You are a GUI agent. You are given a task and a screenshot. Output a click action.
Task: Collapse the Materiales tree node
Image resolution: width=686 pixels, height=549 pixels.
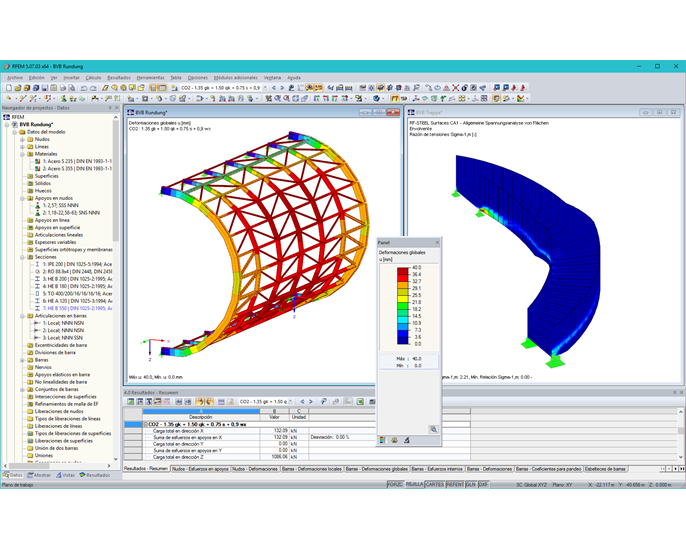coord(22,154)
